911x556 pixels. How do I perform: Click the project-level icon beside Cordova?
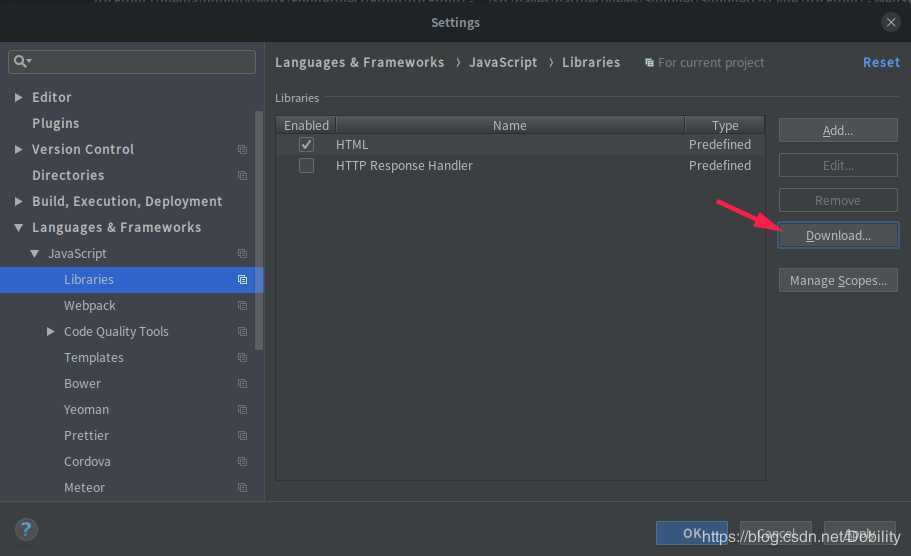(x=242, y=461)
